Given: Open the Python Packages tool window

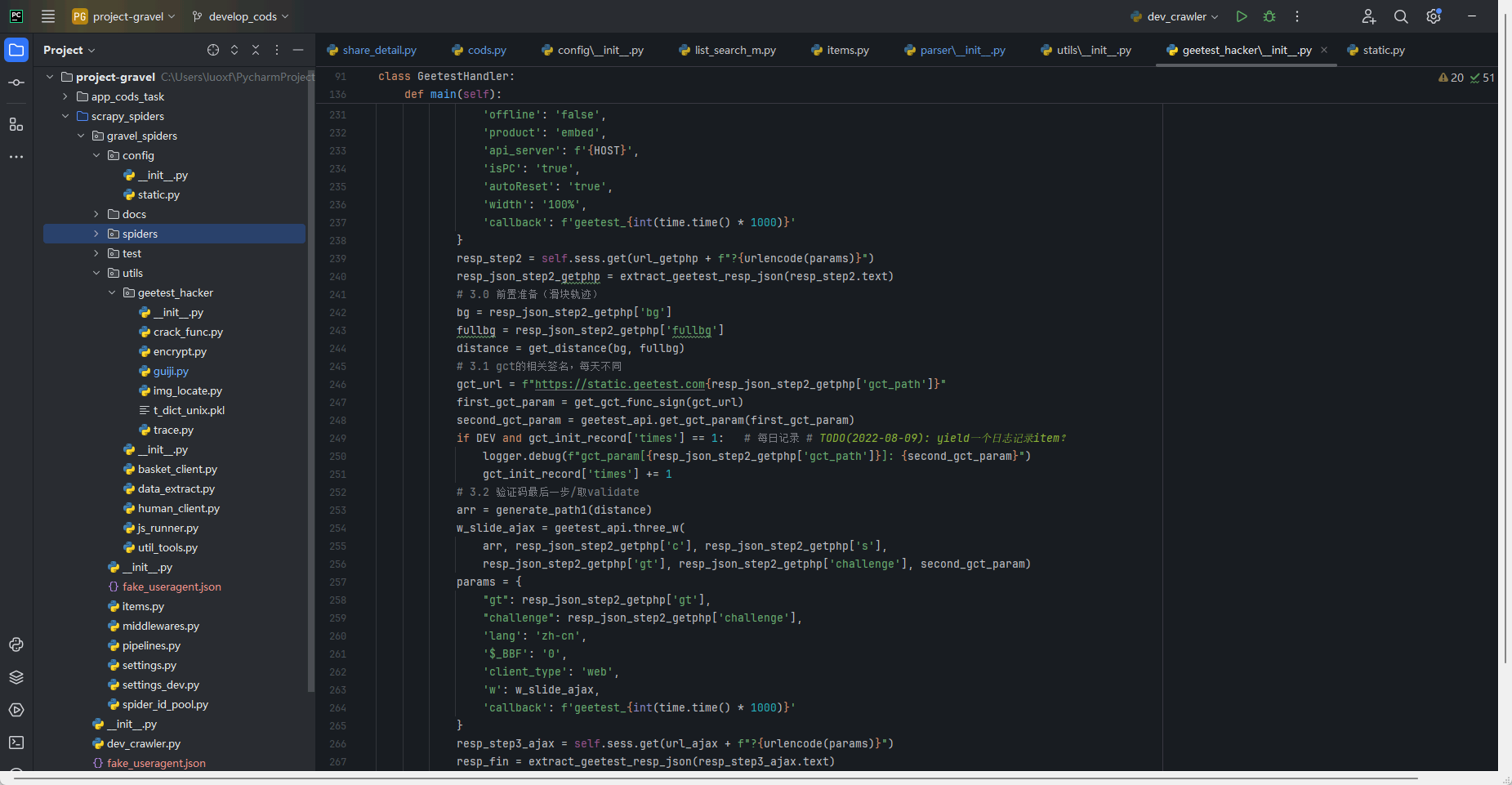Looking at the screenshot, I should click(x=16, y=677).
